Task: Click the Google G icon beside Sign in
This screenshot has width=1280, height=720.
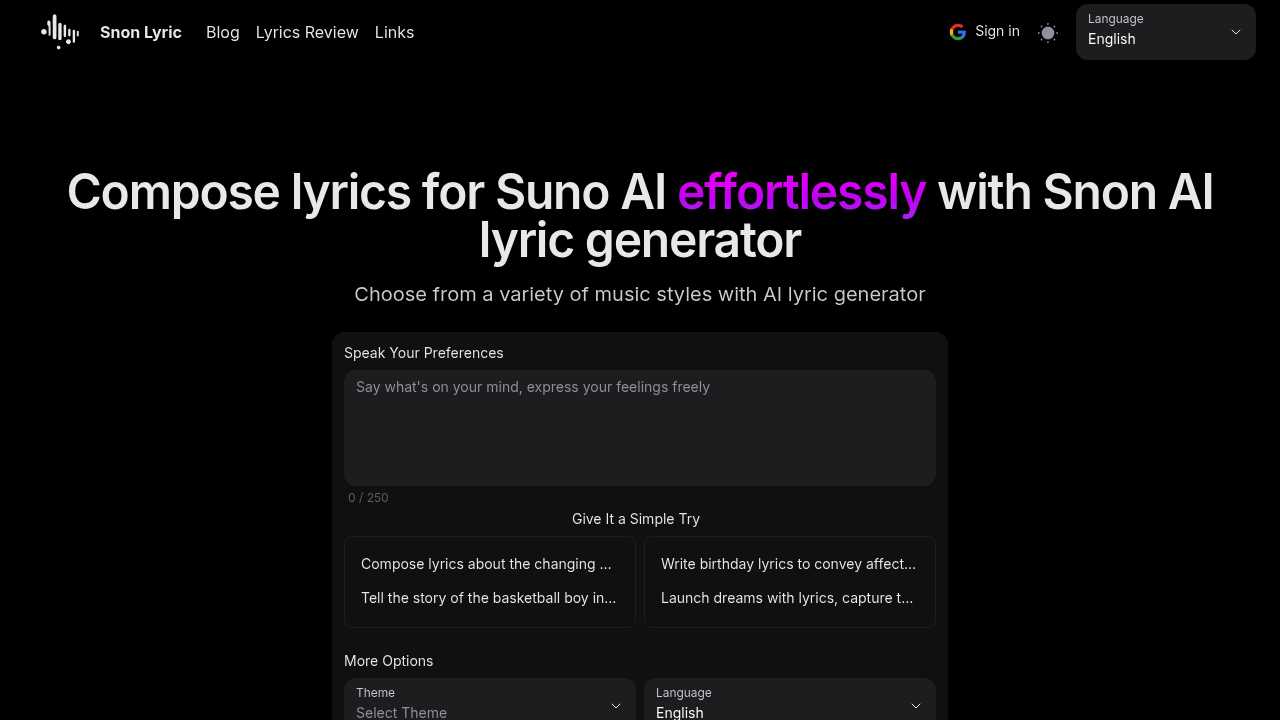Action: click(957, 32)
